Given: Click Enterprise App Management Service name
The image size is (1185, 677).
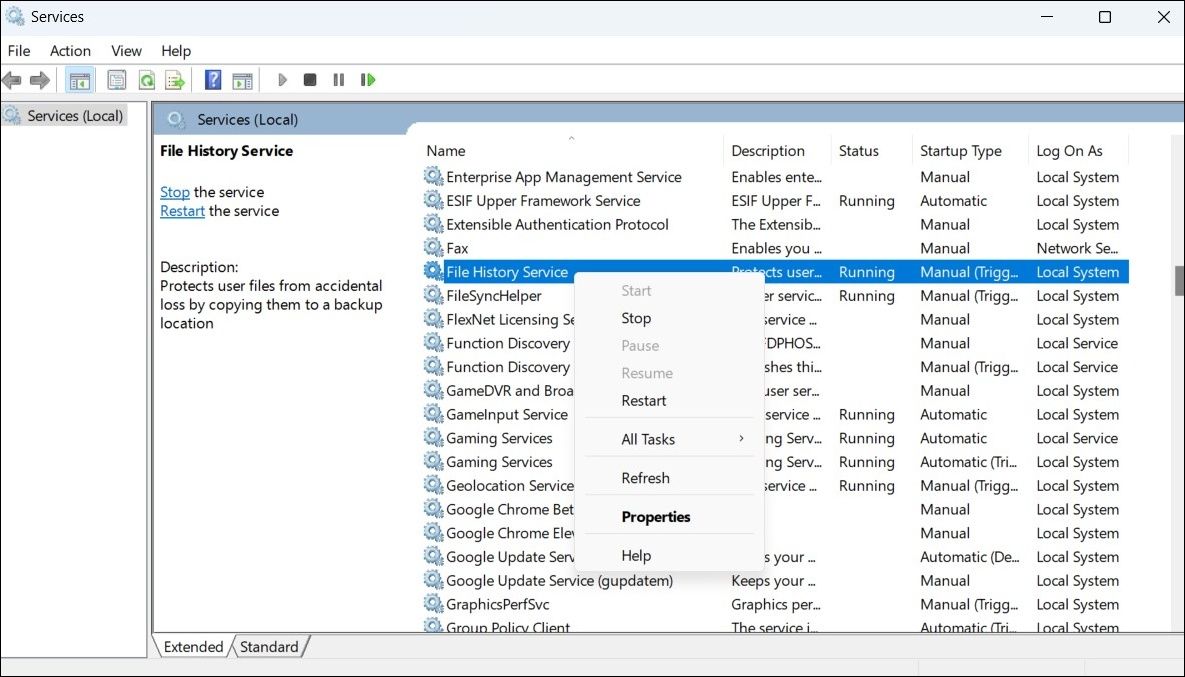Looking at the screenshot, I should point(564,177).
